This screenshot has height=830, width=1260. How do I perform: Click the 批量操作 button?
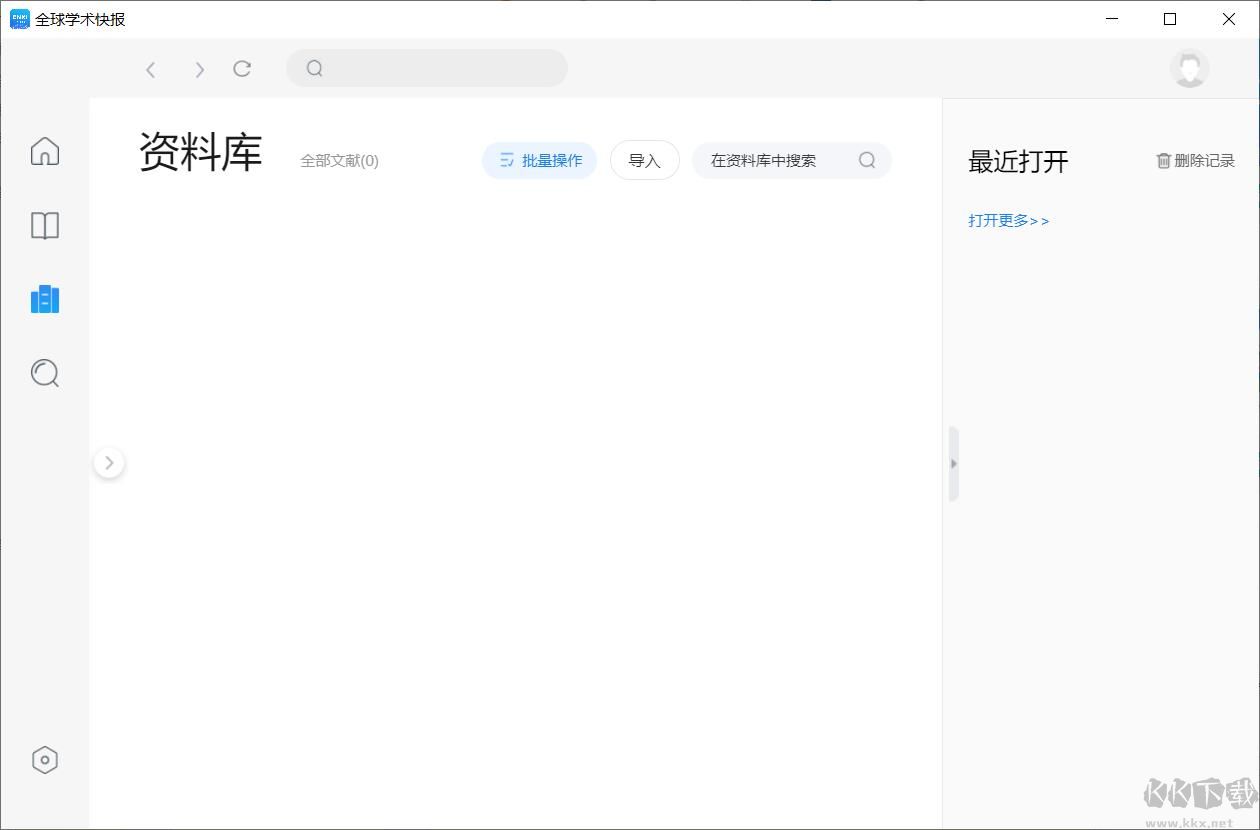point(539,160)
